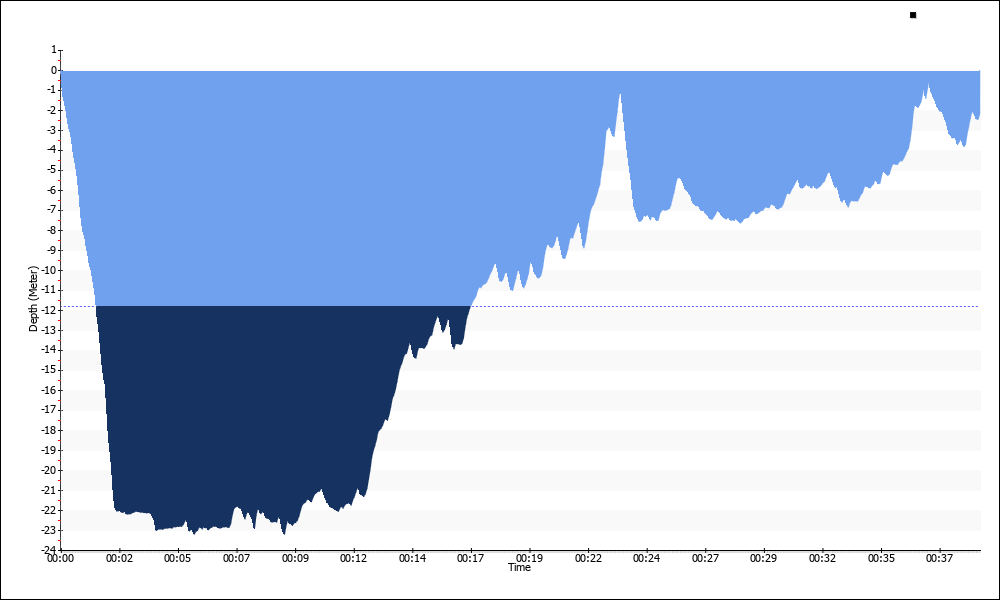Click the '00:17' time axis label
This screenshot has width=1000, height=600.
coord(471,559)
